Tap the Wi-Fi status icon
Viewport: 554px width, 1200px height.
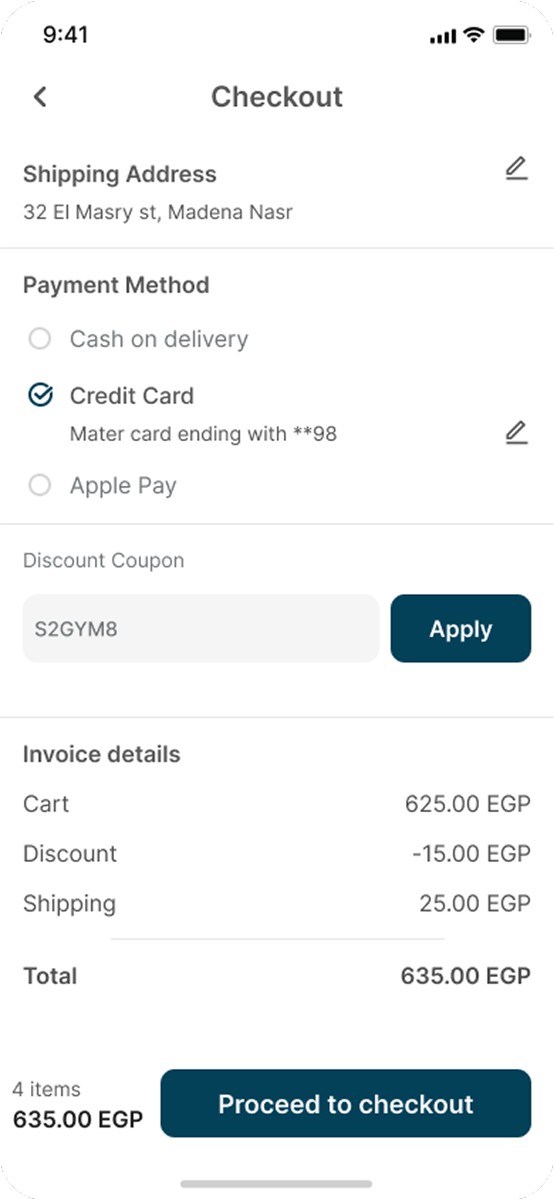point(473,35)
